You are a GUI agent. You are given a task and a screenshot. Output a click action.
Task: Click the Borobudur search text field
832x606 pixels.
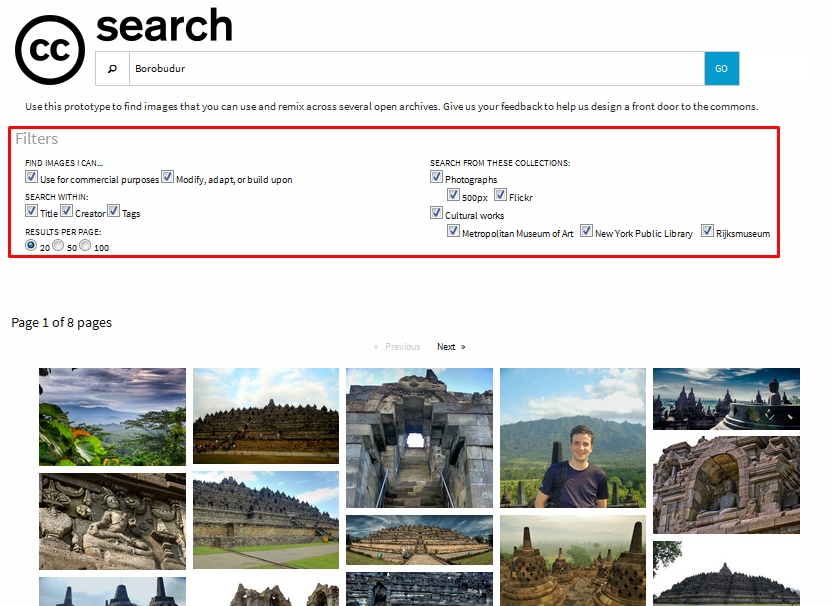(416, 69)
